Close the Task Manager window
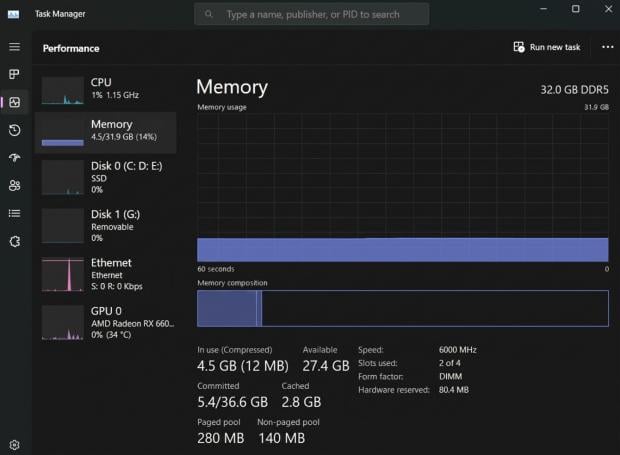The width and height of the screenshot is (620, 455). coord(608,9)
